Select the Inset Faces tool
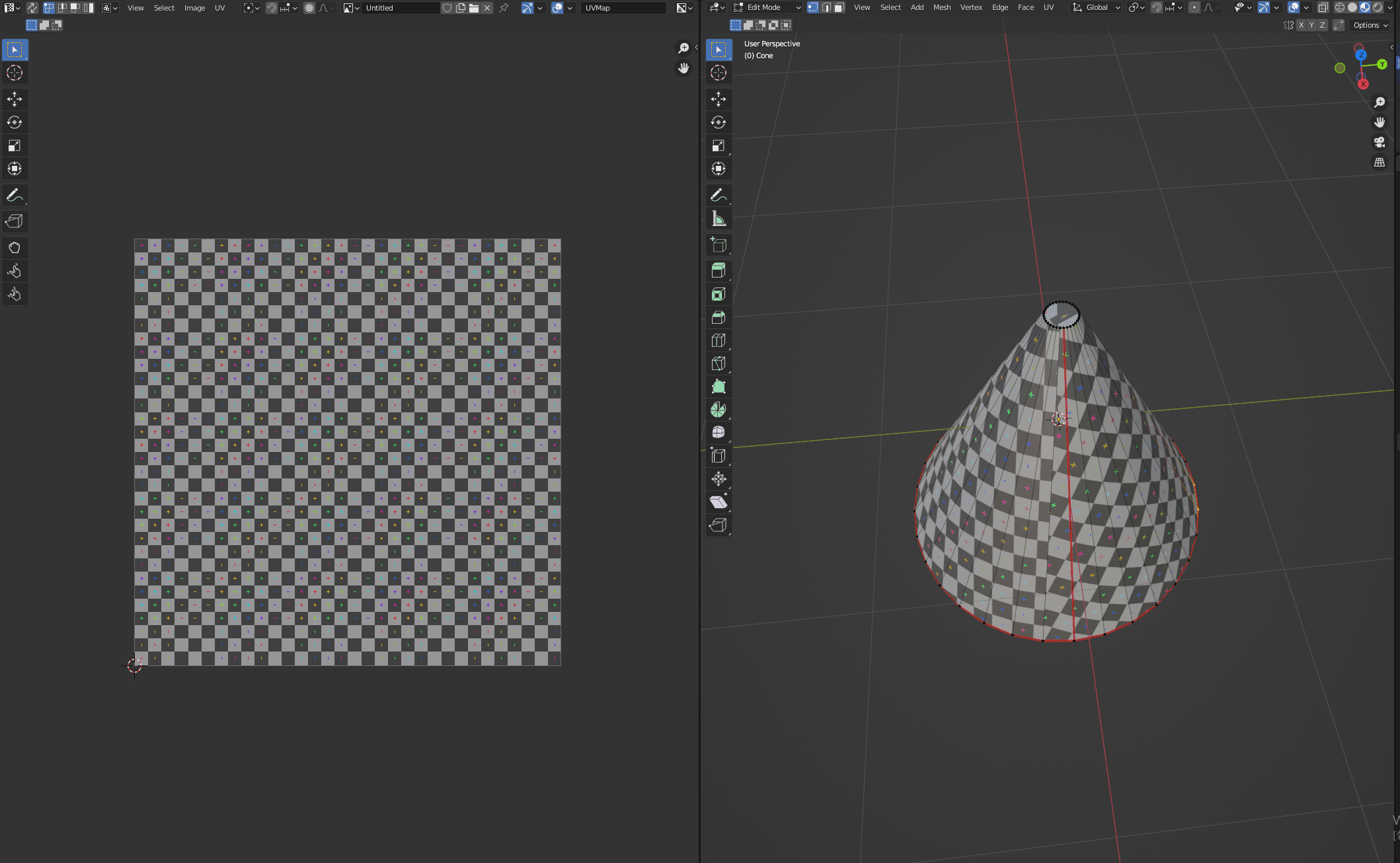1400x863 pixels. point(719,294)
